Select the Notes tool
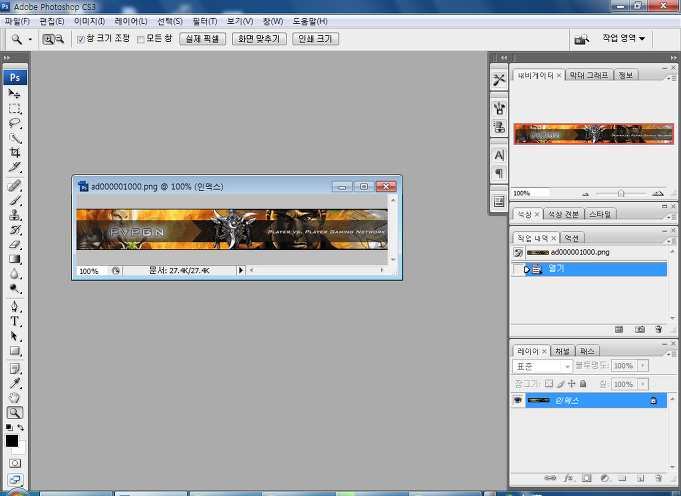 click(14, 369)
